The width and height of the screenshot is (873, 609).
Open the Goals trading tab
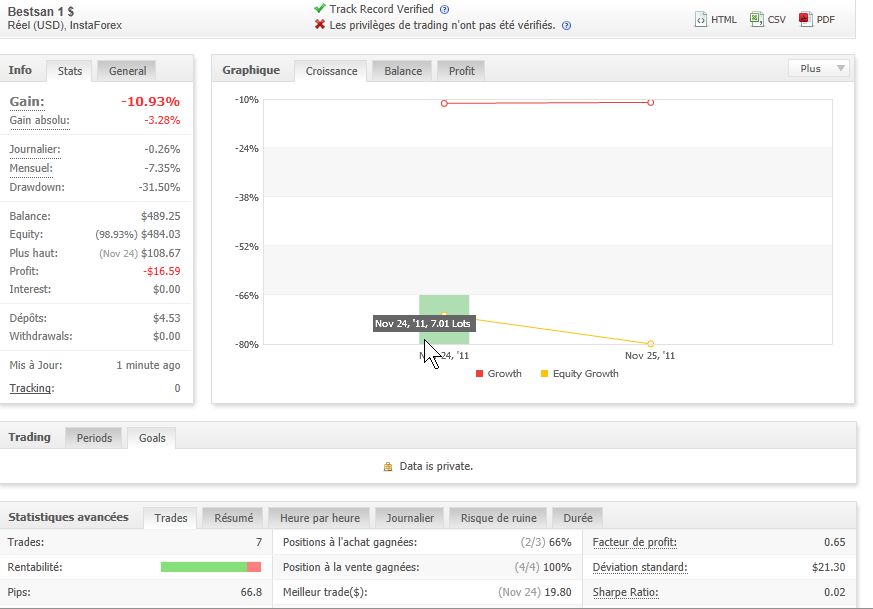(152, 438)
